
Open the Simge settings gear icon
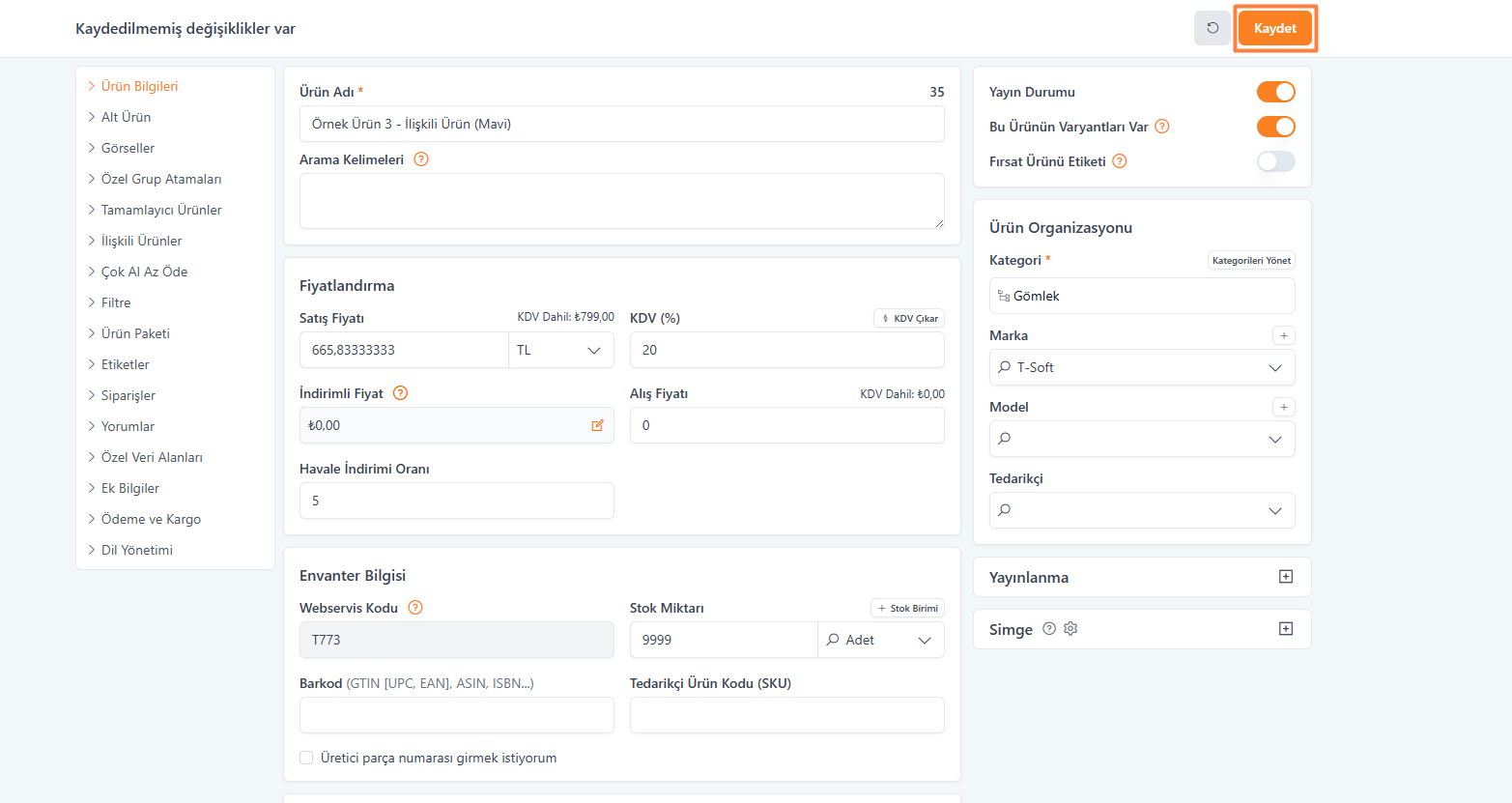[x=1070, y=629]
